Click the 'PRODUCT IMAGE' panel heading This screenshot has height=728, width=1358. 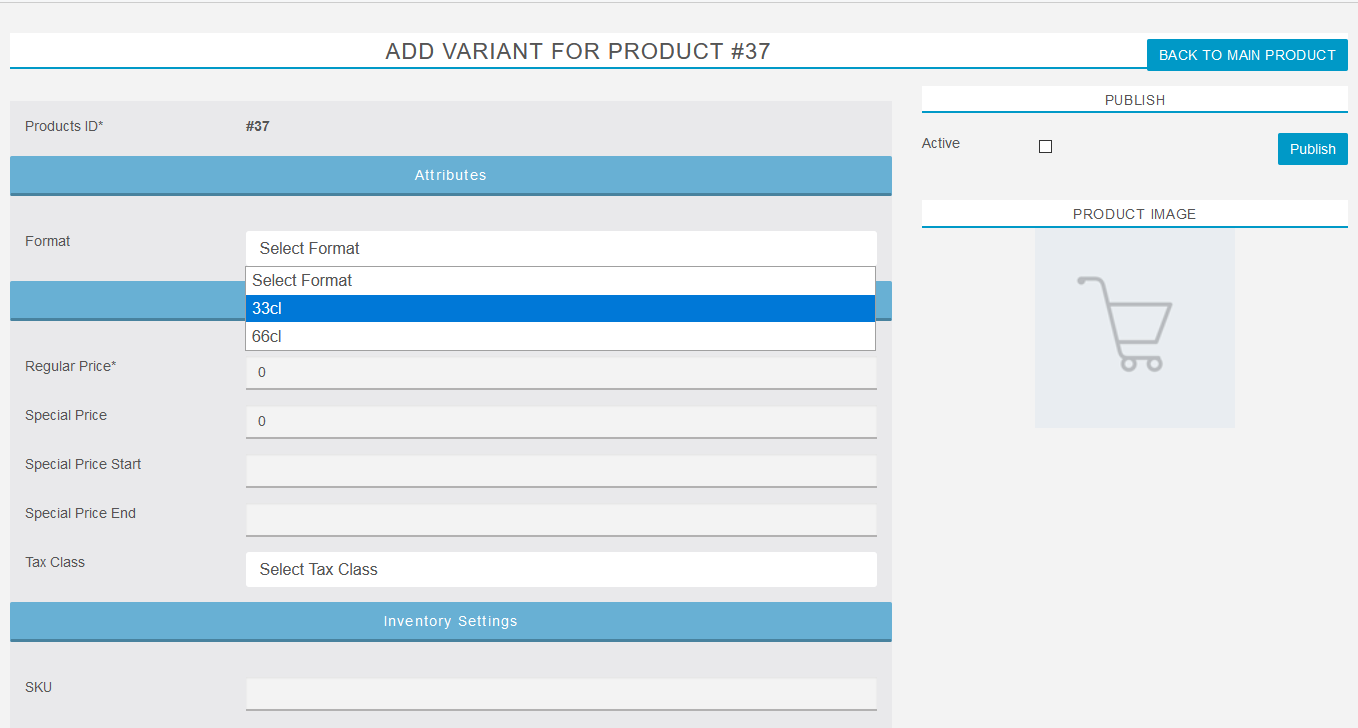pyautogui.click(x=1134, y=214)
